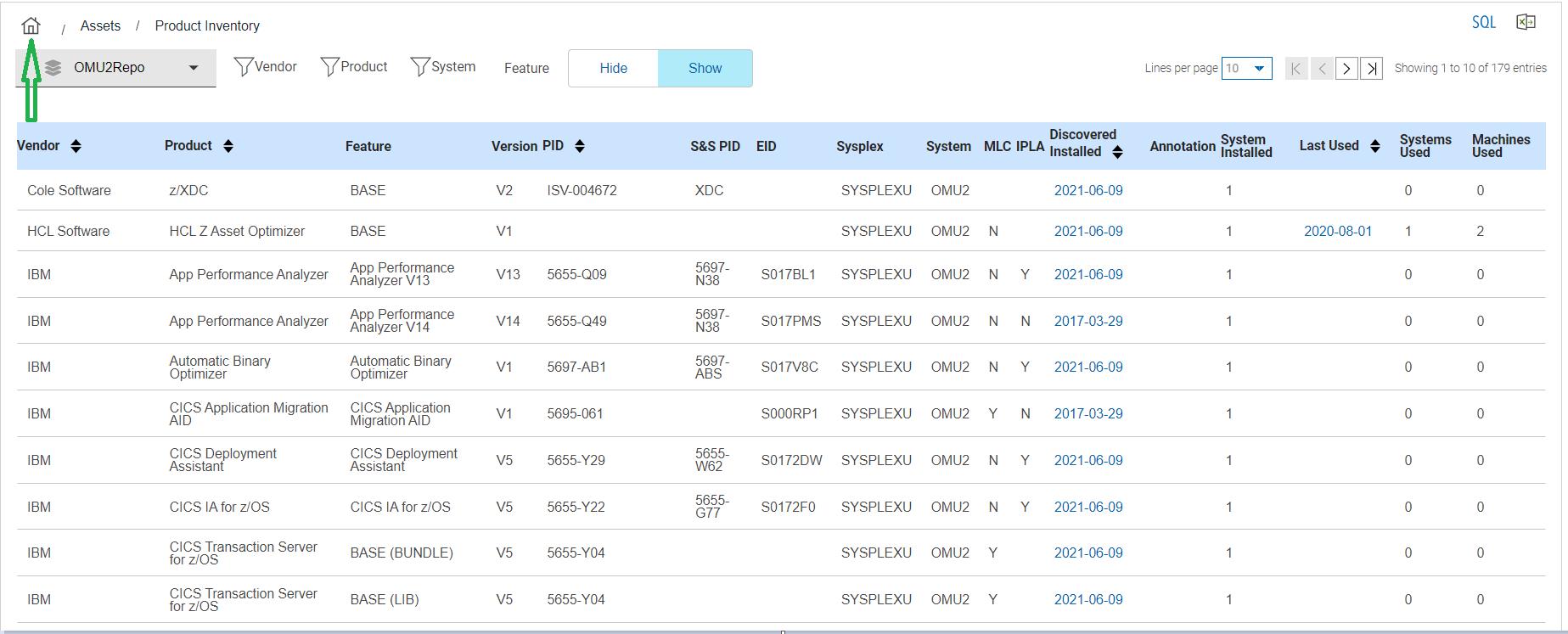Screen dimensions: 1568x634
Task: Sort table by Vendor column
Action: 76,146
